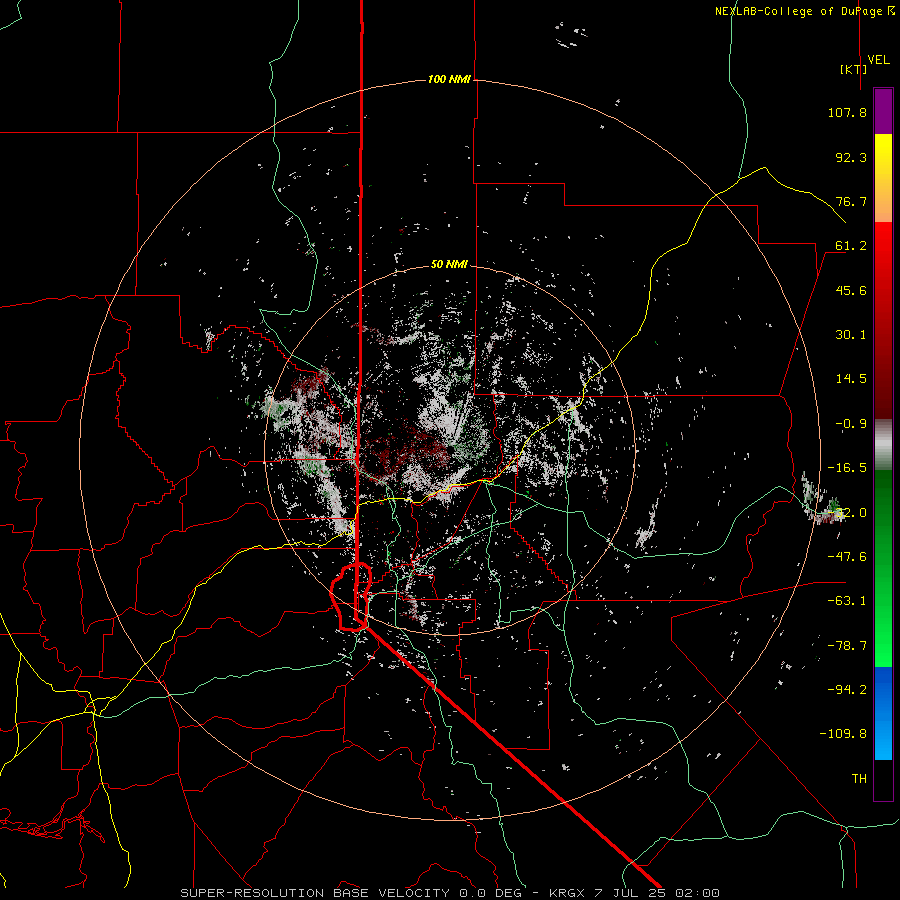Pick the gray near-zero segment of color bar

(x=883, y=445)
